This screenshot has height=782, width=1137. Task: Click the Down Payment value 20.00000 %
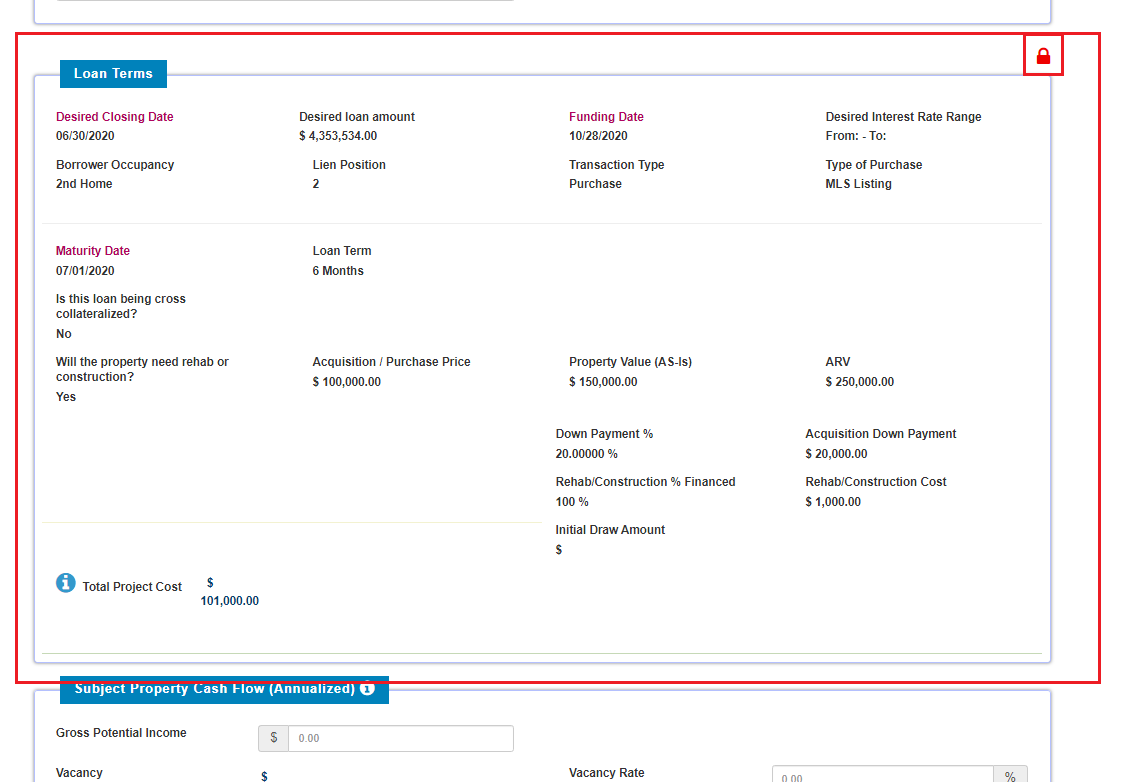(586, 454)
